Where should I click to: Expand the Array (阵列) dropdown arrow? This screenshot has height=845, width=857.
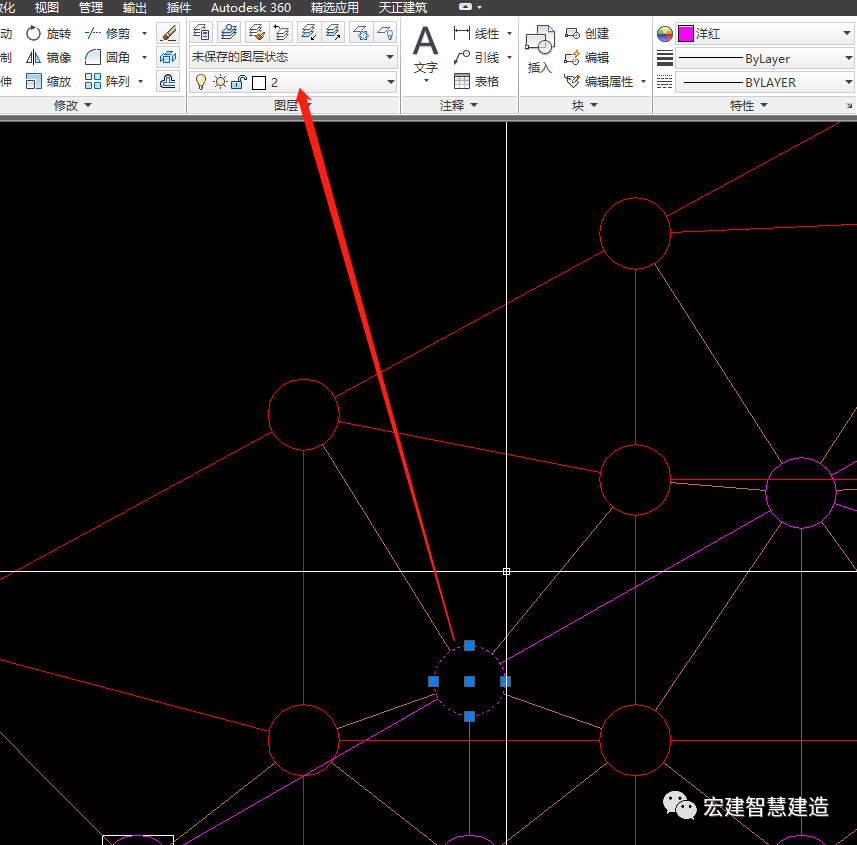pyautogui.click(x=140, y=81)
